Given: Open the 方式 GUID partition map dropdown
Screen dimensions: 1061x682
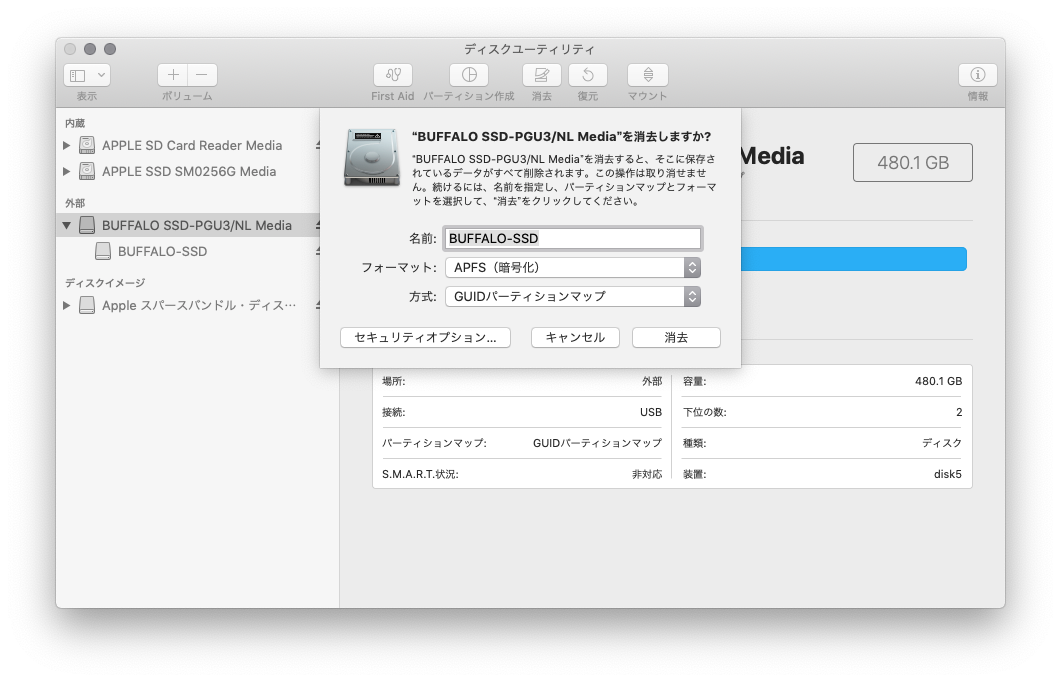Looking at the screenshot, I should (572, 296).
